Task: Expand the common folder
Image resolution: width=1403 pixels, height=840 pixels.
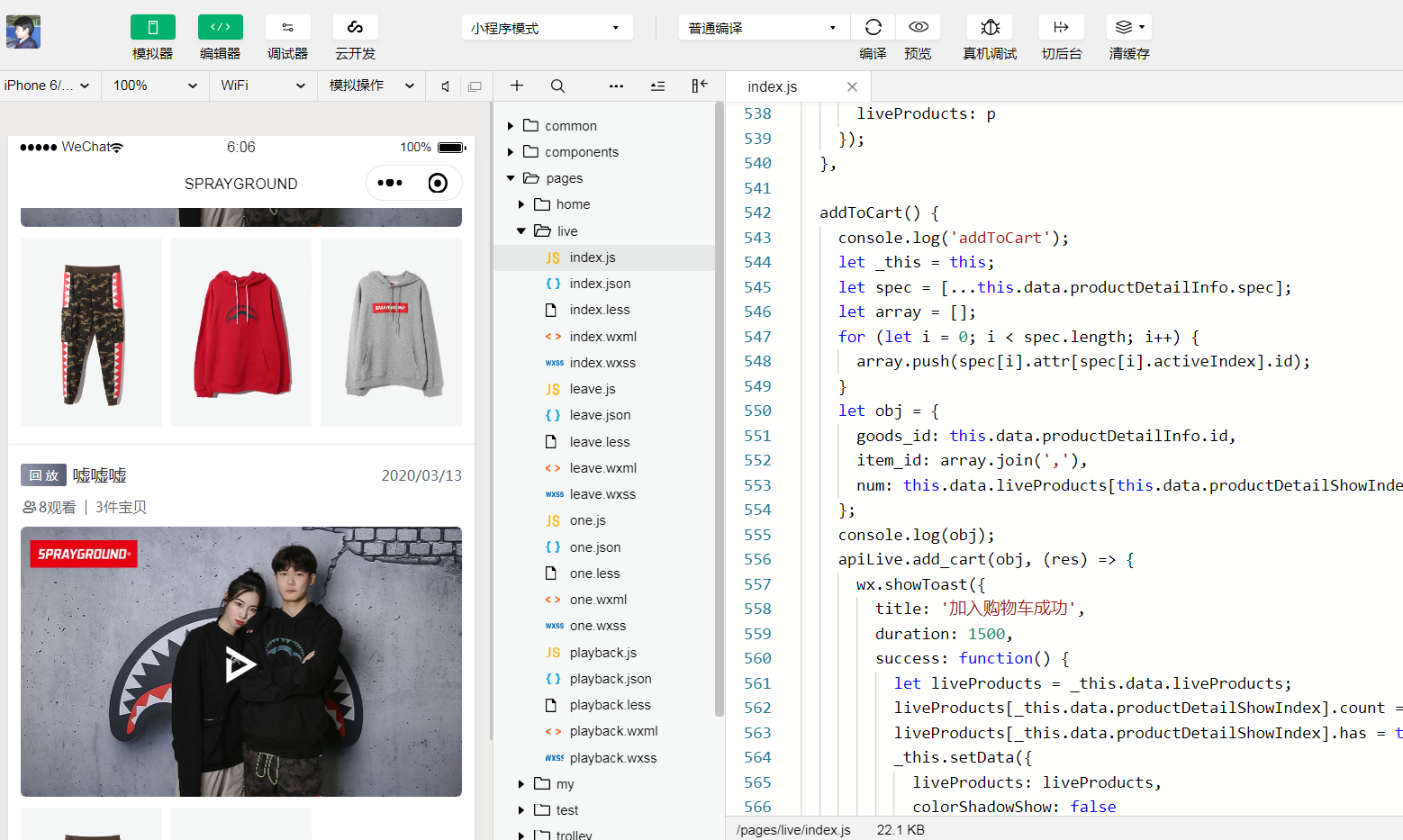Action: point(570,126)
